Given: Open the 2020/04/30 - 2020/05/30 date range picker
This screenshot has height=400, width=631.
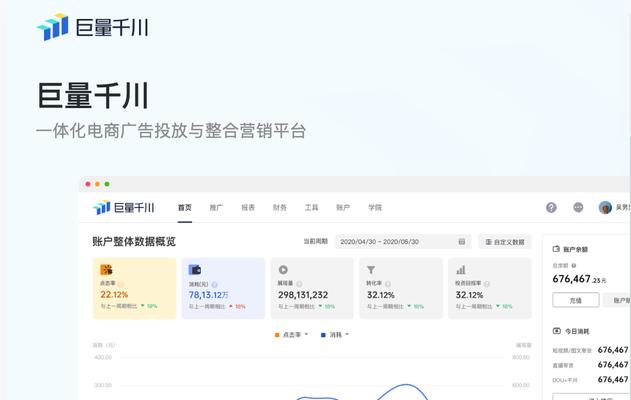Looking at the screenshot, I should pos(403,241).
